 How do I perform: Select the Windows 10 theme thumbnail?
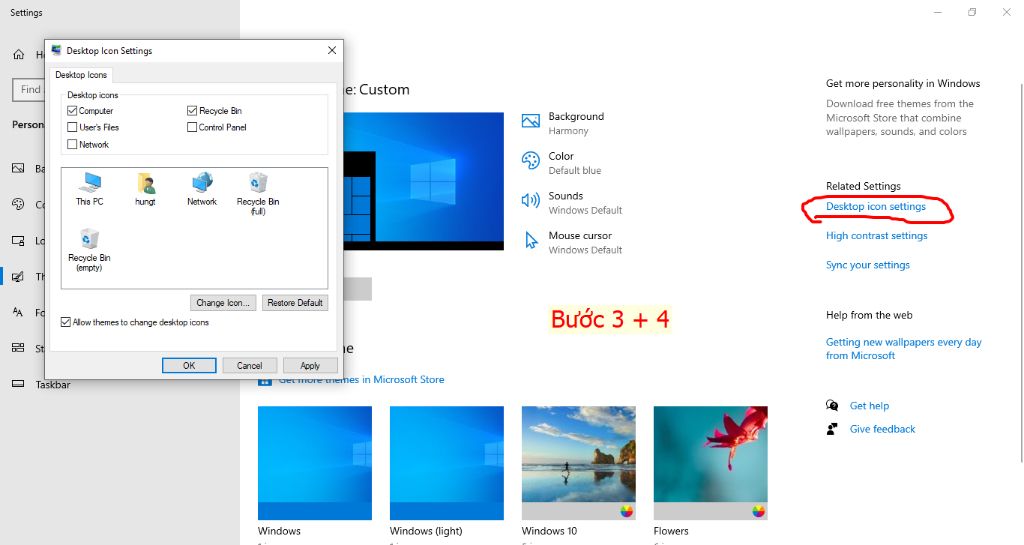pos(579,463)
